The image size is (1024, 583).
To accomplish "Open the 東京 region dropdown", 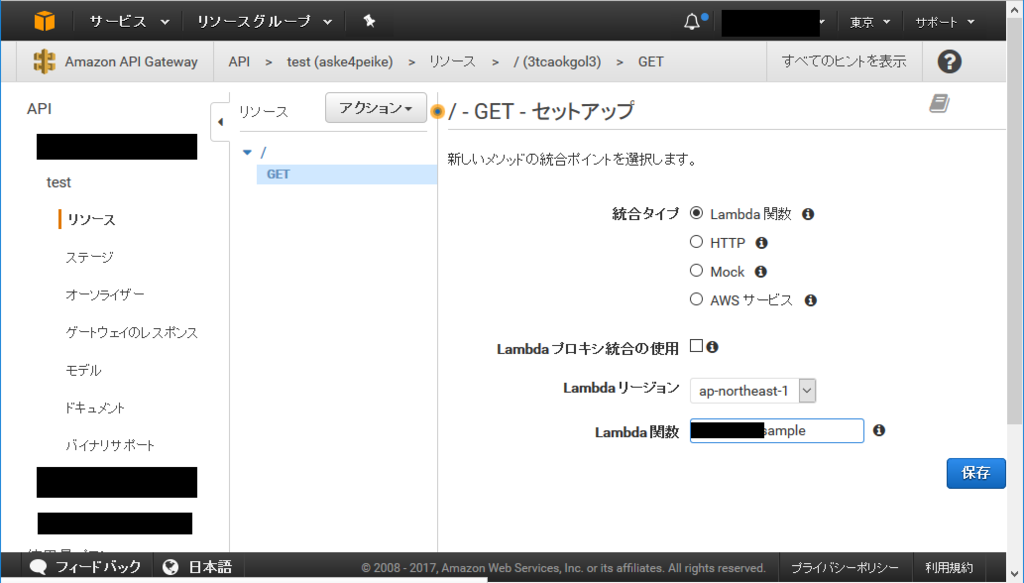I will tap(869, 22).
